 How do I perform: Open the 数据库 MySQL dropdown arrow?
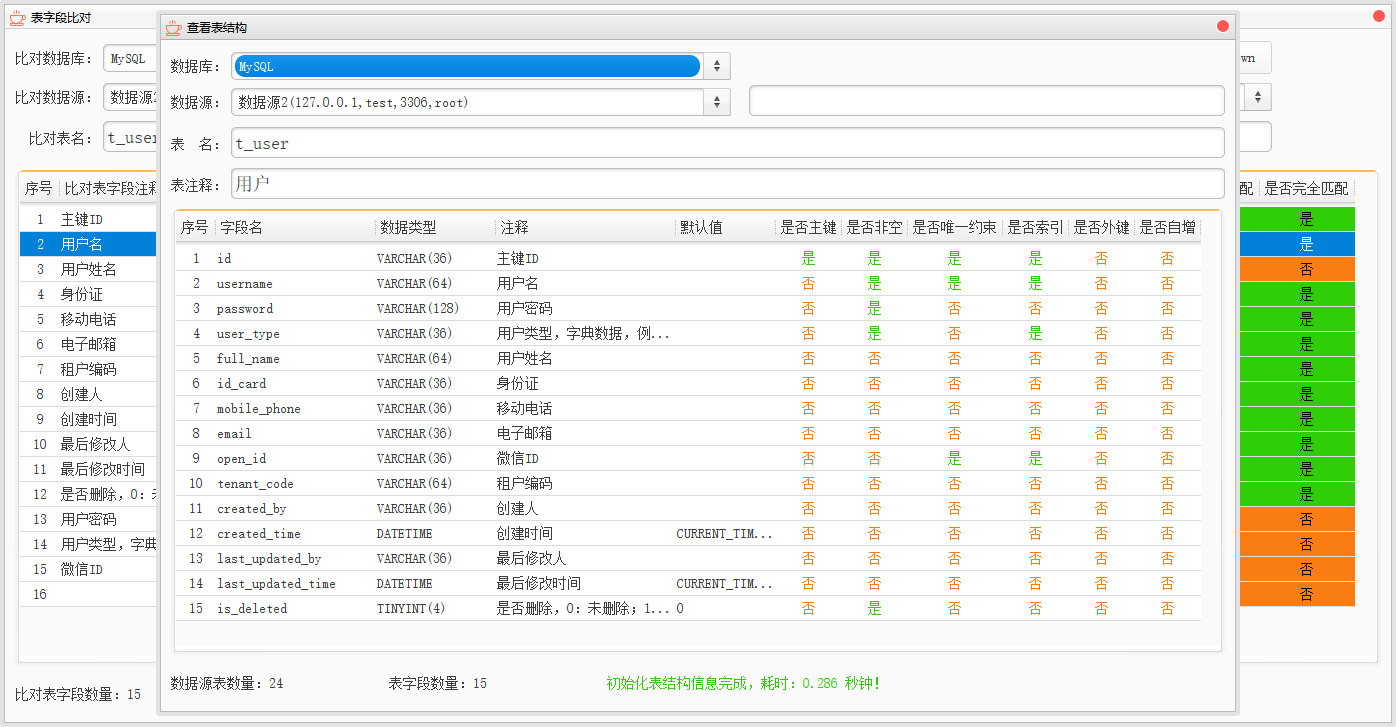716,67
